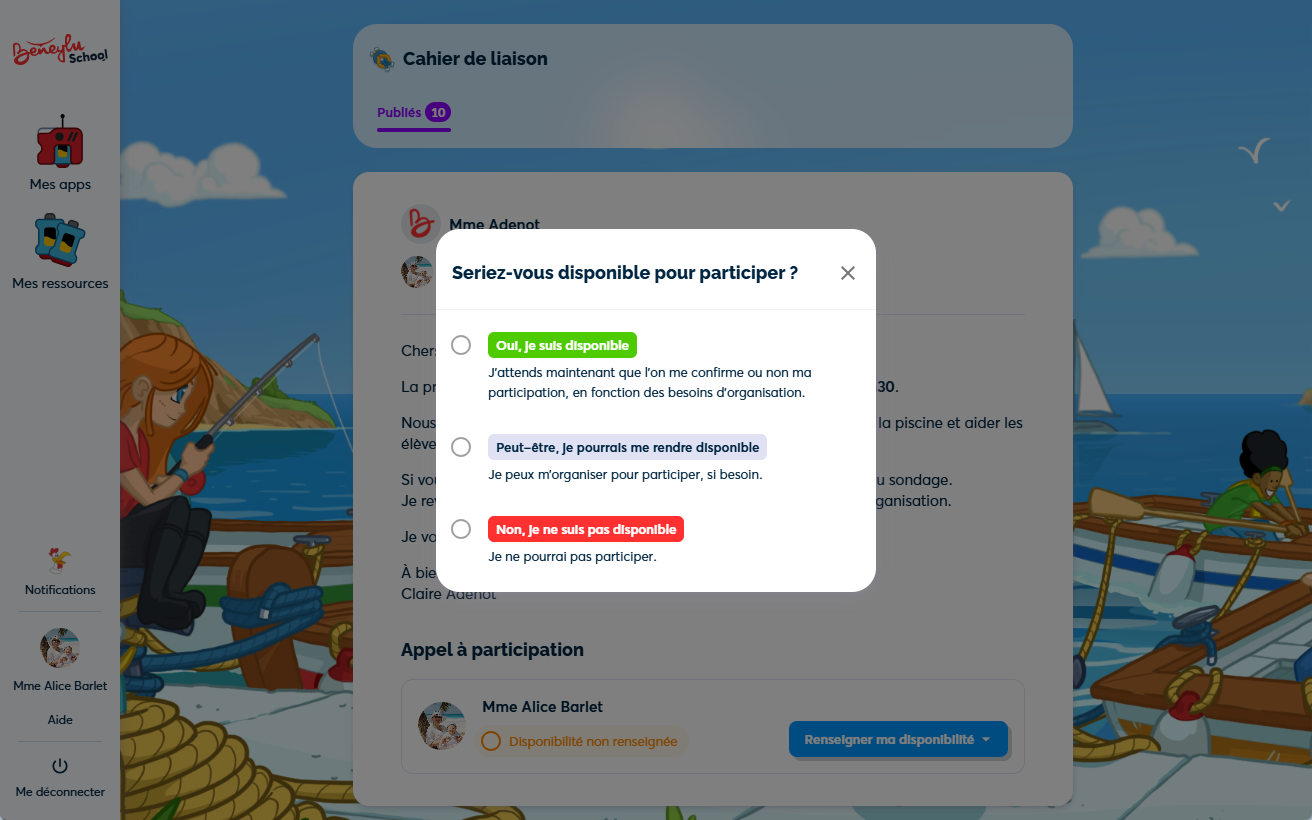Open the Aide menu entry
This screenshot has height=820, width=1312.
coord(59,719)
